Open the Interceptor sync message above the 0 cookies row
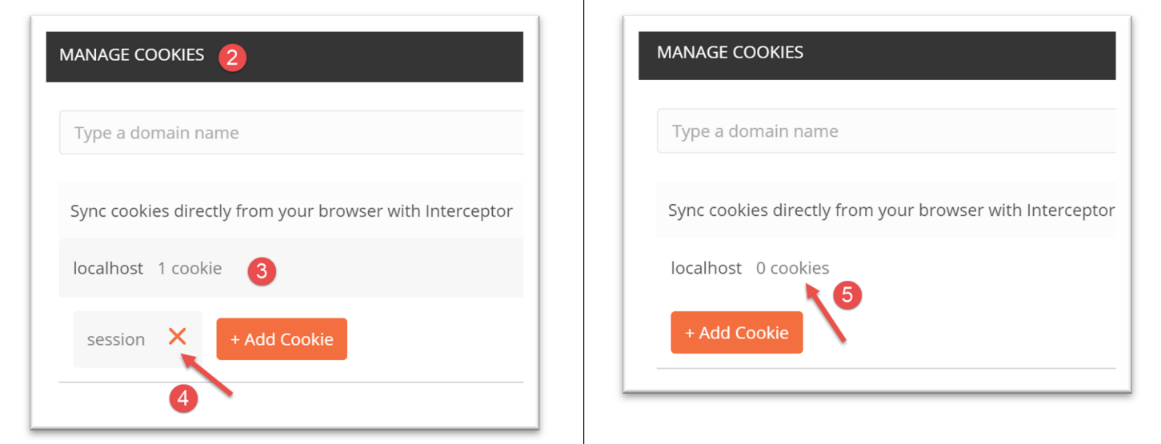Viewport: 1161px width, 444px height. tap(890, 211)
